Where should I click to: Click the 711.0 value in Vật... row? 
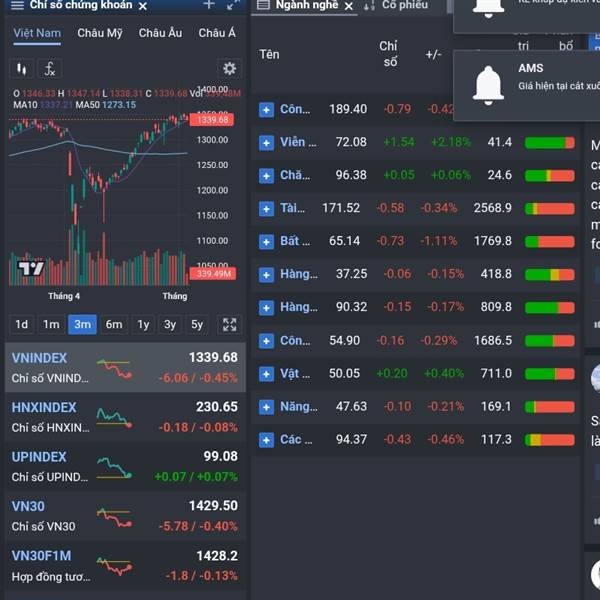(496, 373)
